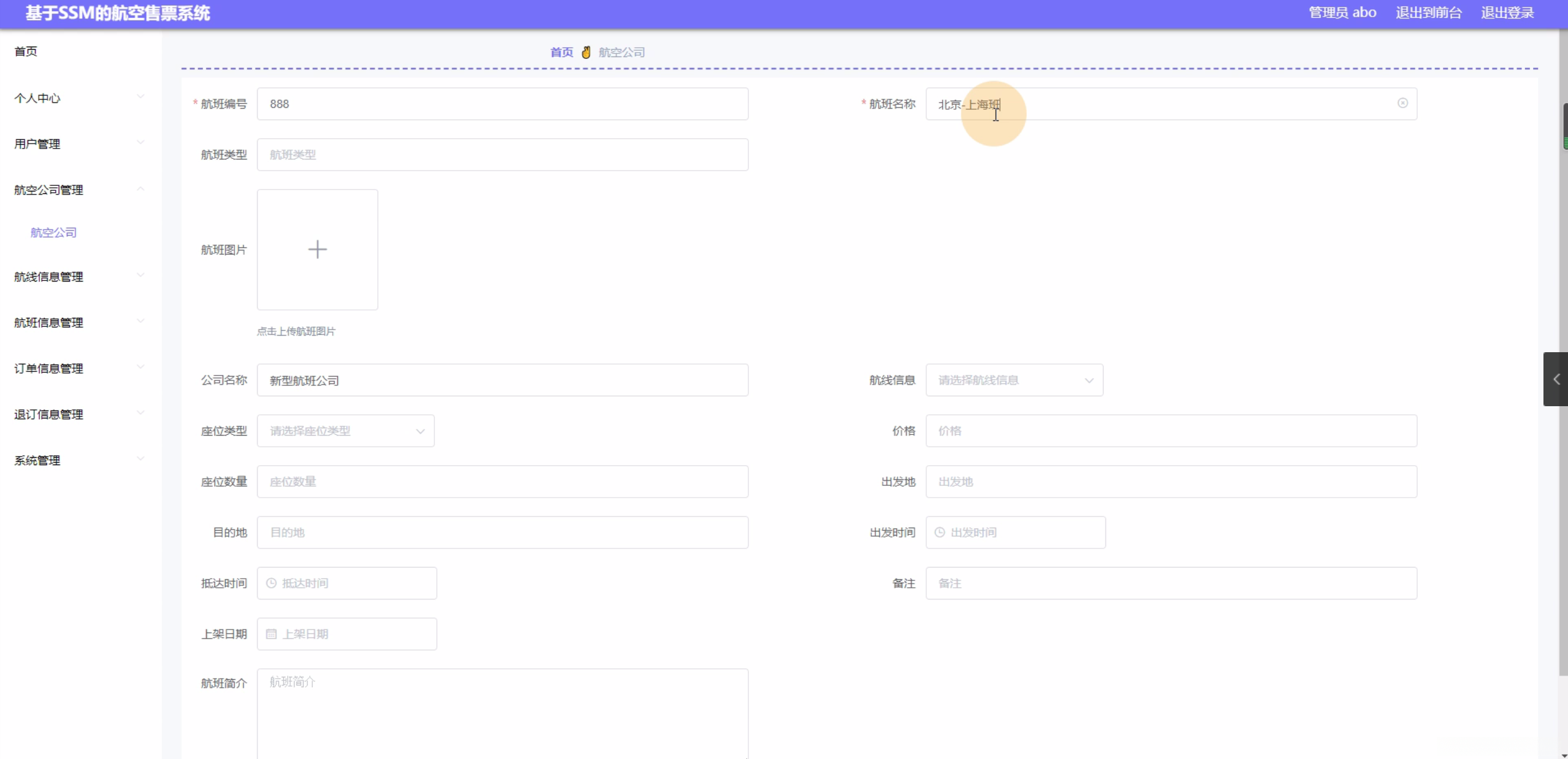Click 退出登录 in the header
Screen dimensions: 1568x759
1507,13
